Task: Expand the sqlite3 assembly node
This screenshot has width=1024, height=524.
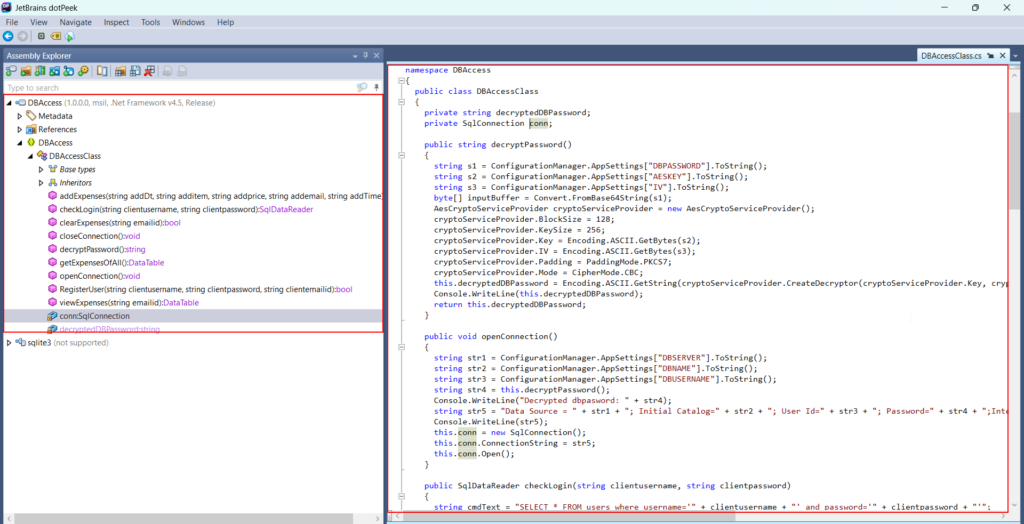Action: (9, 342)
